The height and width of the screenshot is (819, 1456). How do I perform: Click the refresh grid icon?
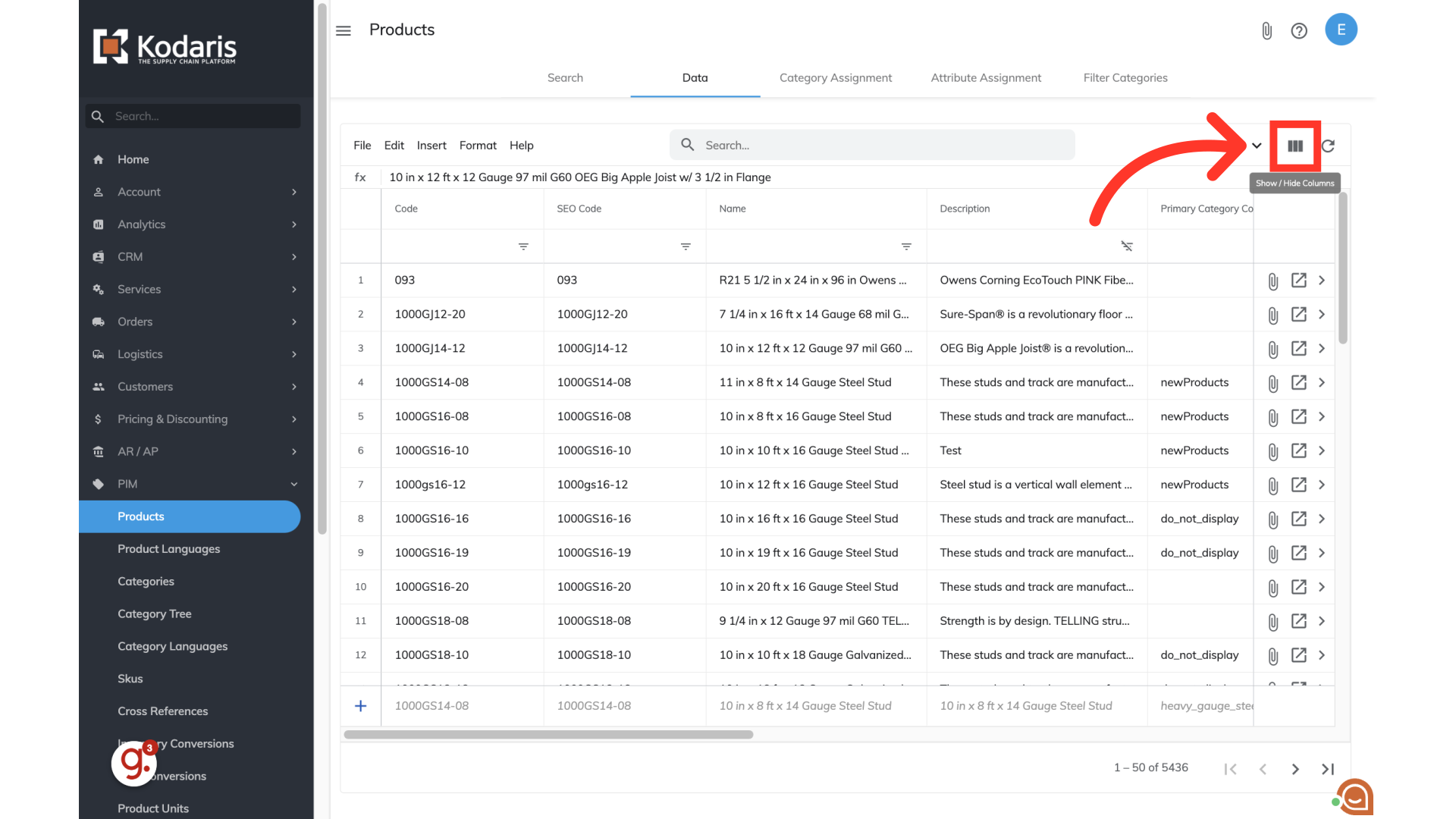pyautogui.click(x=1328, y=146)
